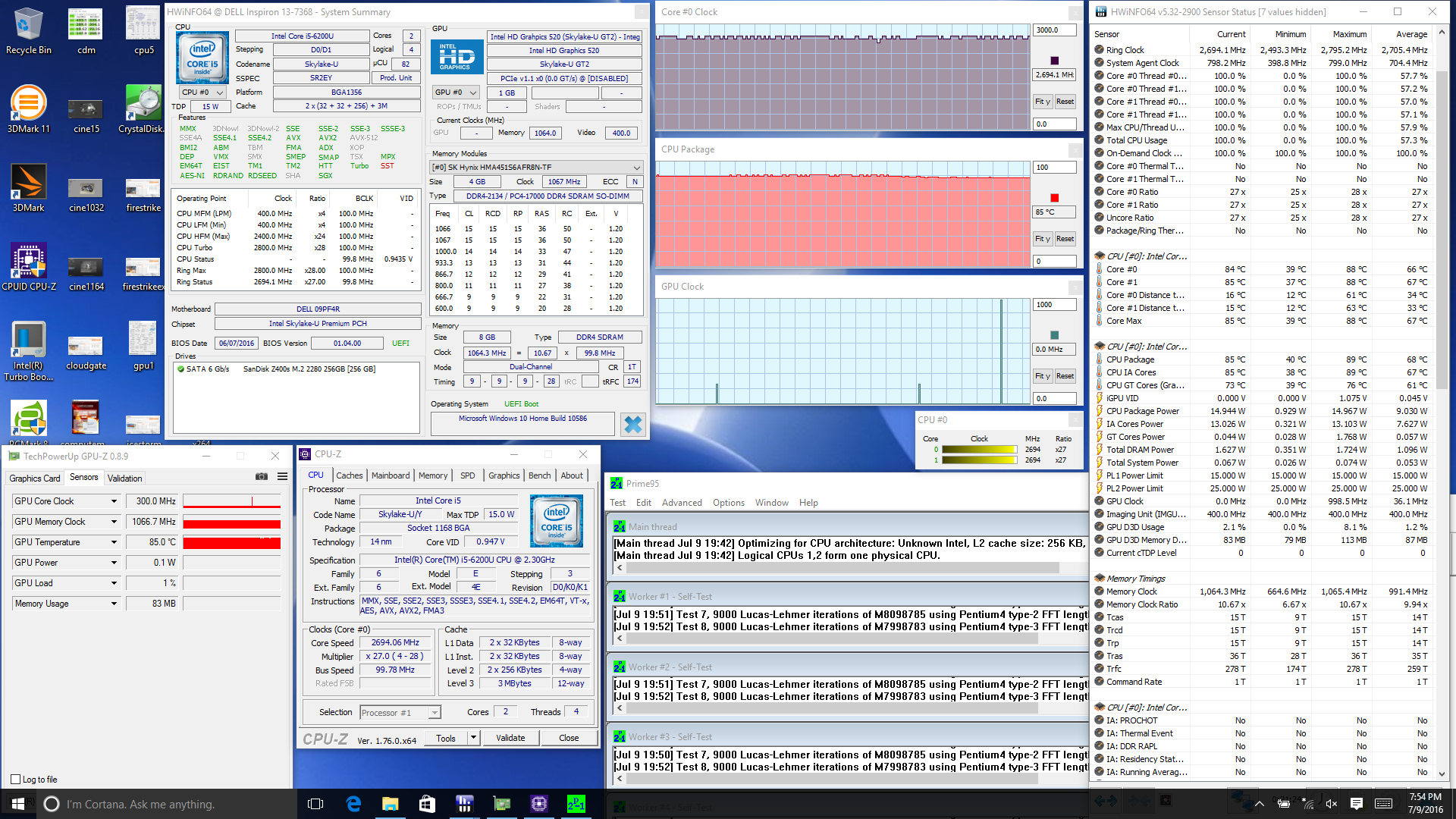
Task: Open the 3DMark 11 desktop shortcut
Action: point(29,108)
